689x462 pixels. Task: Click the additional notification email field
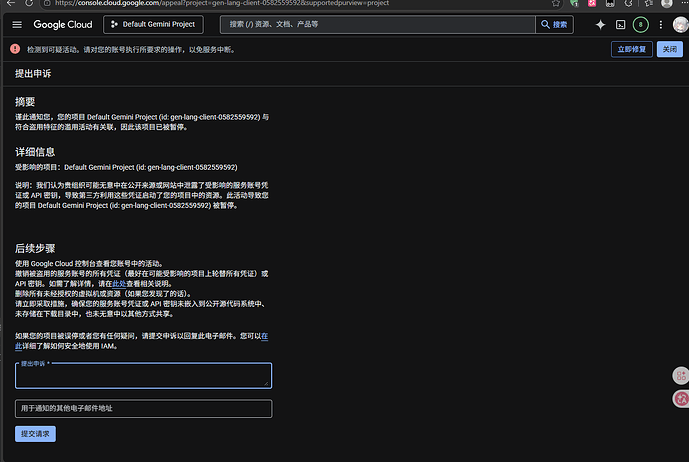click(x=144, y=409)
